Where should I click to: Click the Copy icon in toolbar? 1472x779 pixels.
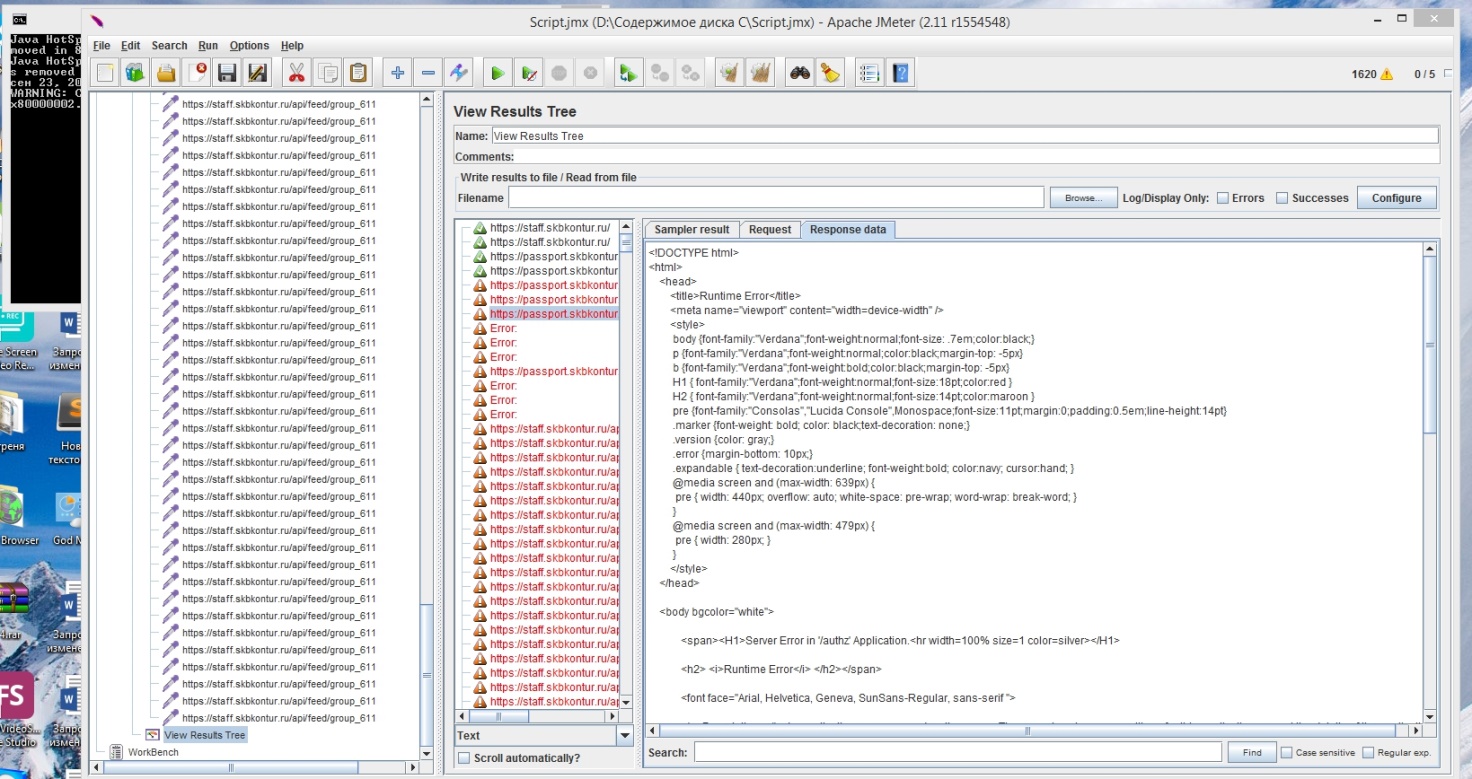[x=327, y=72]
